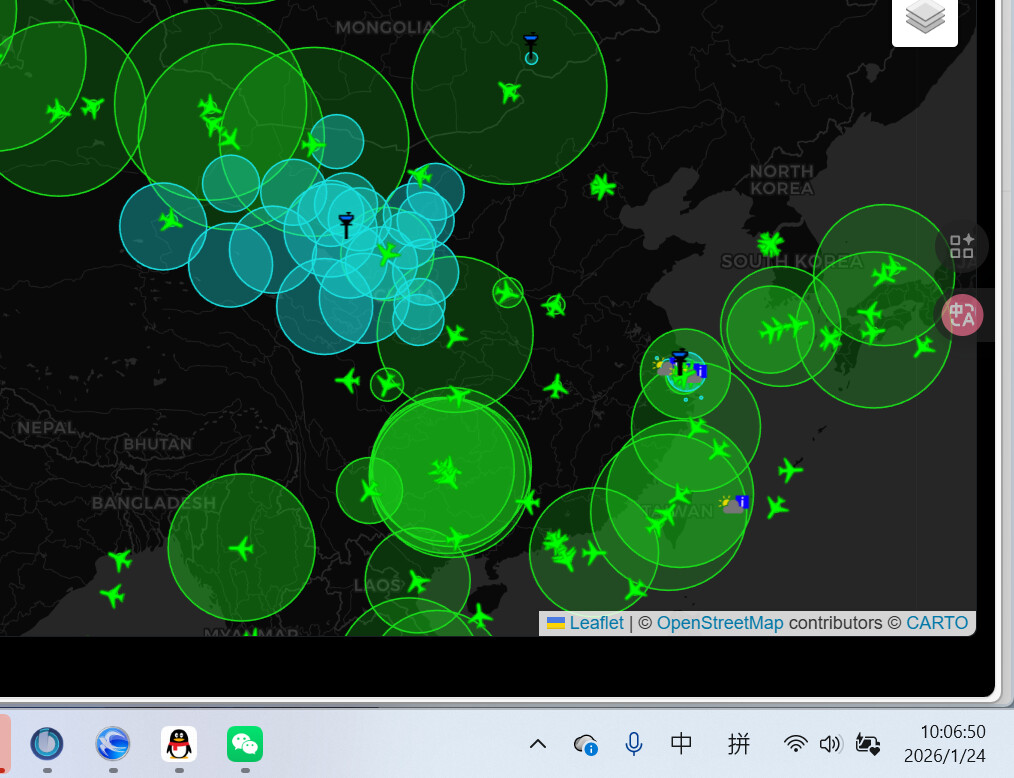Open the speaker volume control
Viewport: 1014px width, 778px height.
coord(830,743)
